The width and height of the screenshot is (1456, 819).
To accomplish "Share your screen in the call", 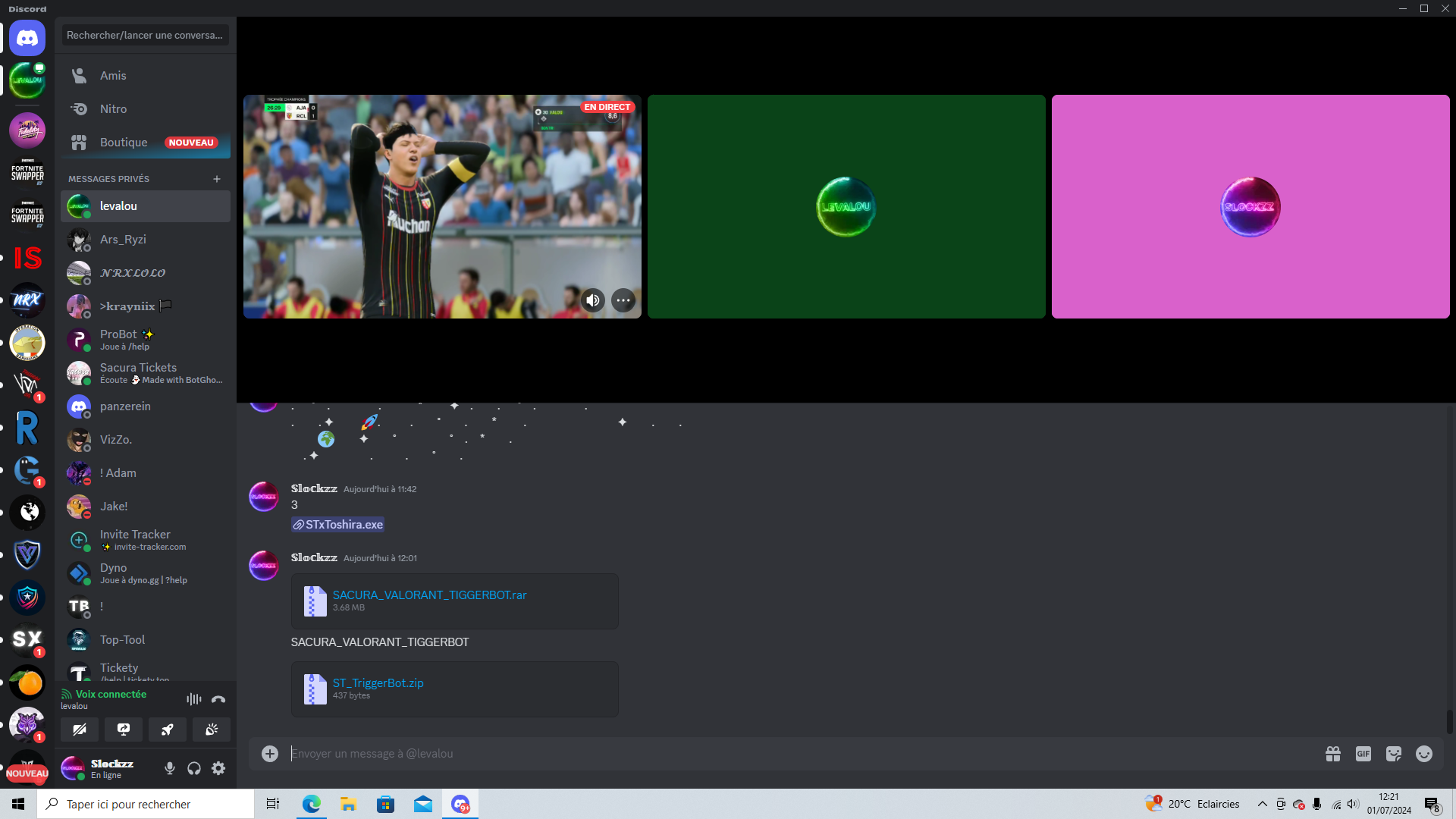I will click(124, 730).
